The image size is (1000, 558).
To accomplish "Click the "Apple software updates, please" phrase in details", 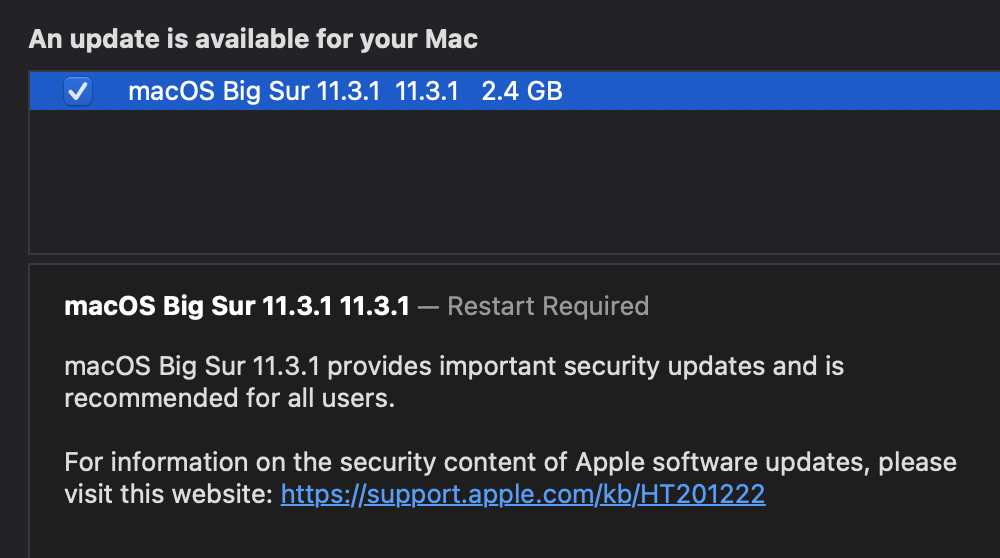I will tap(766, 462).
